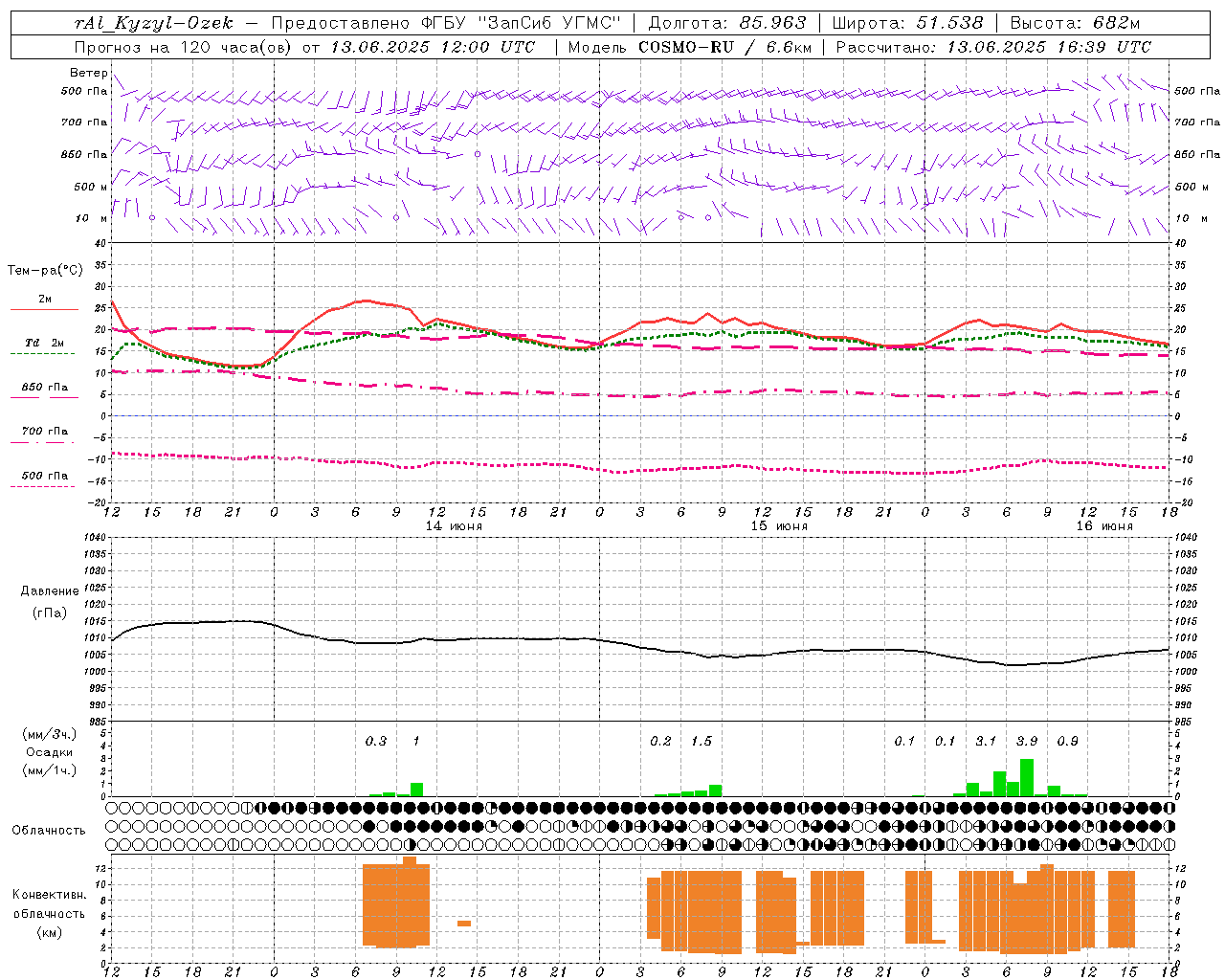Click the 3.1 precipitation total
The image size is (1225, 980).
986,741
